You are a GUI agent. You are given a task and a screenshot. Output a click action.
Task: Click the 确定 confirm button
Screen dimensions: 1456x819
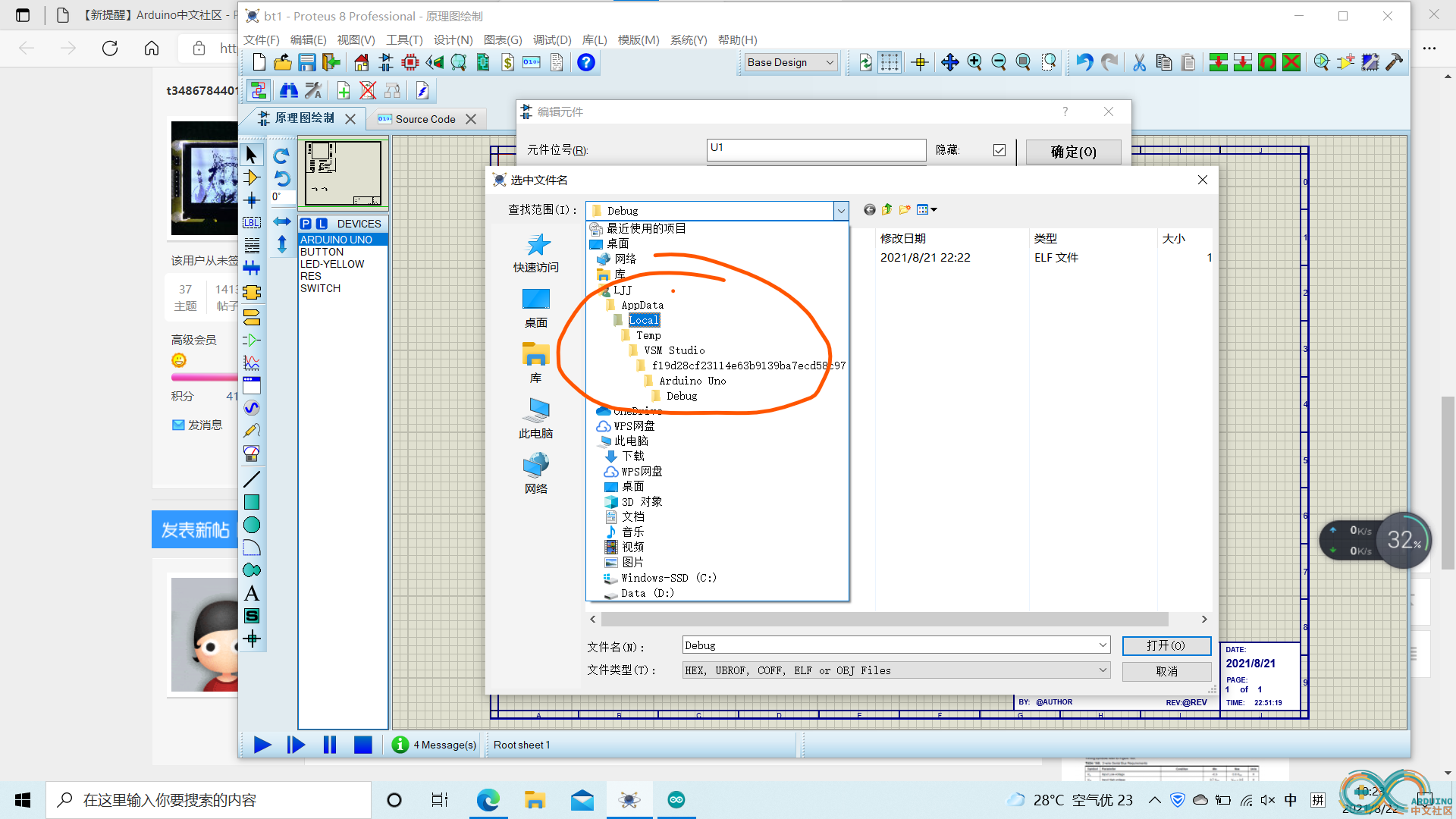click(1072, 152)
